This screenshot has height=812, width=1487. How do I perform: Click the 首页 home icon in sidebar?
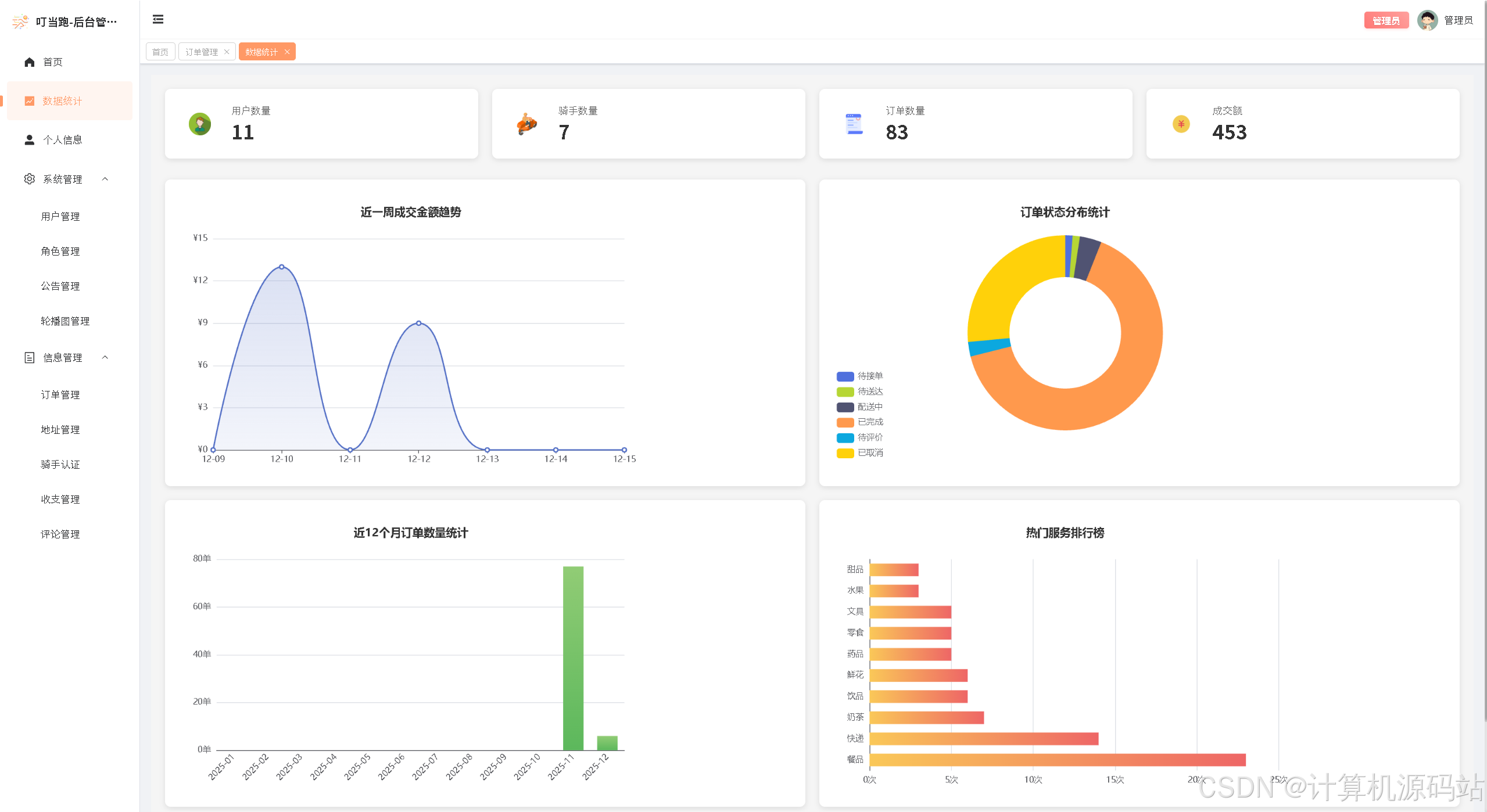[28, 62]
